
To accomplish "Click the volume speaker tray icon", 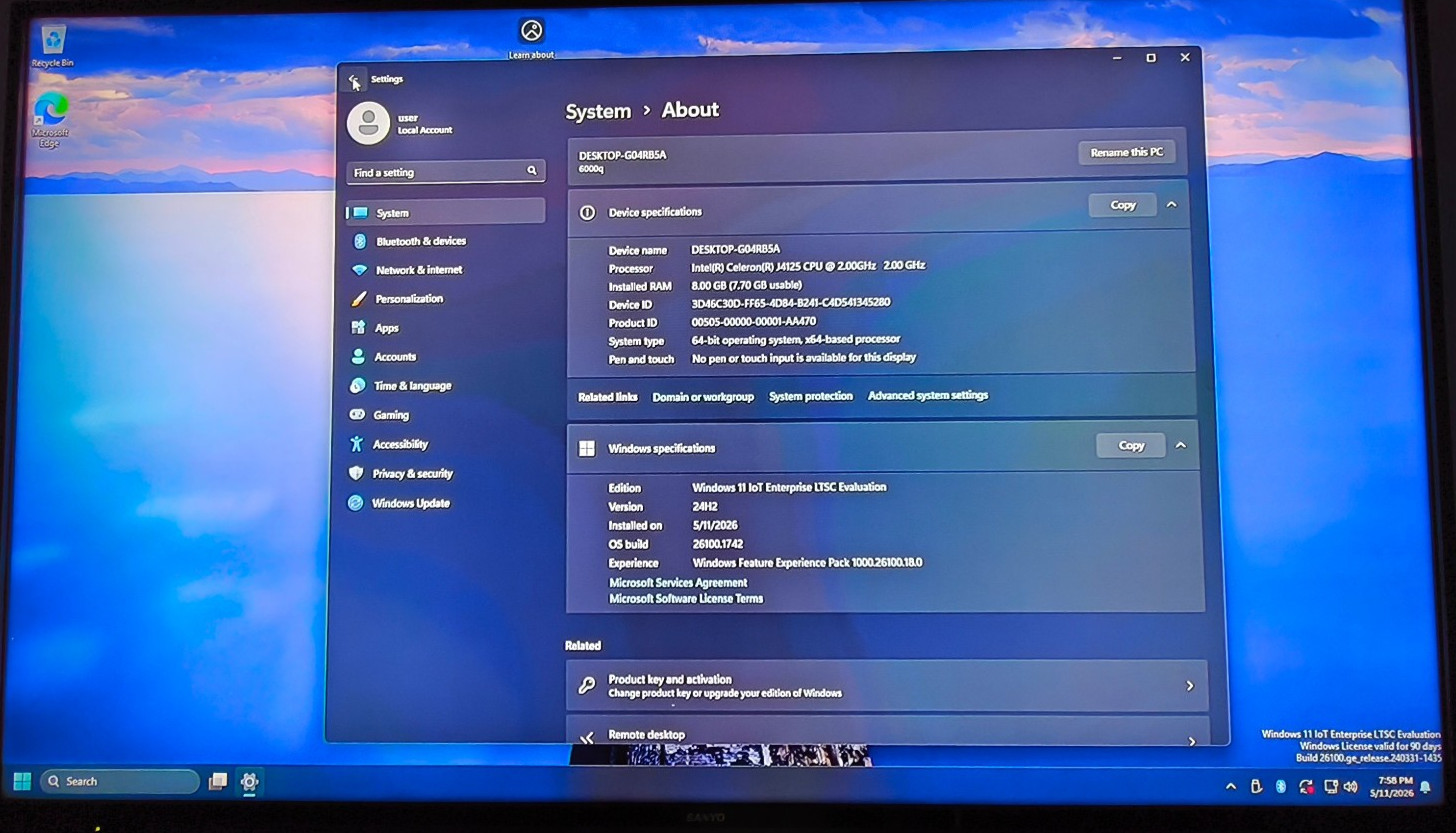I will click(1350, 787).
